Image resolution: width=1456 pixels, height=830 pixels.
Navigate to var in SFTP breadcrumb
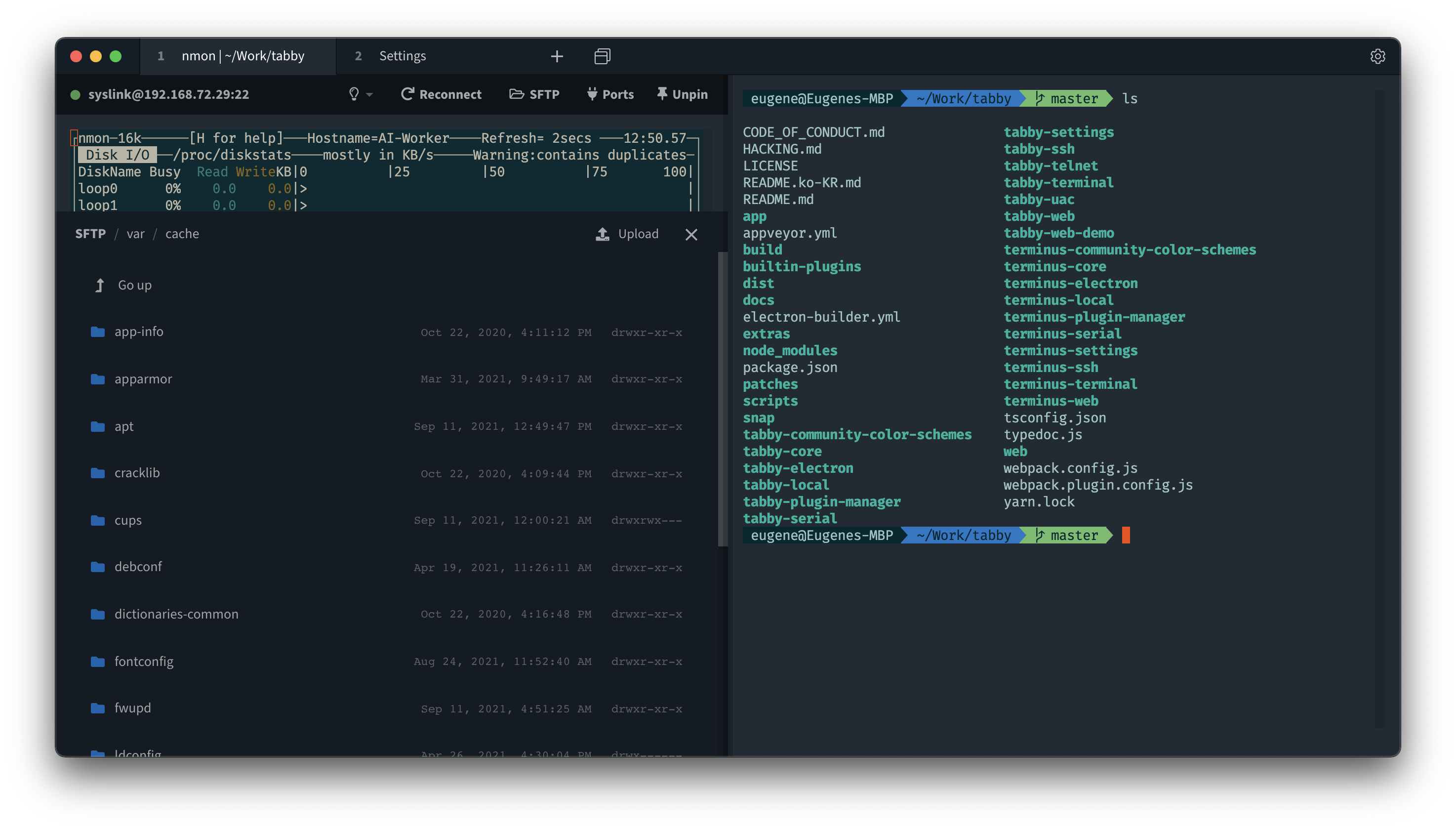[x=136, y=234]
